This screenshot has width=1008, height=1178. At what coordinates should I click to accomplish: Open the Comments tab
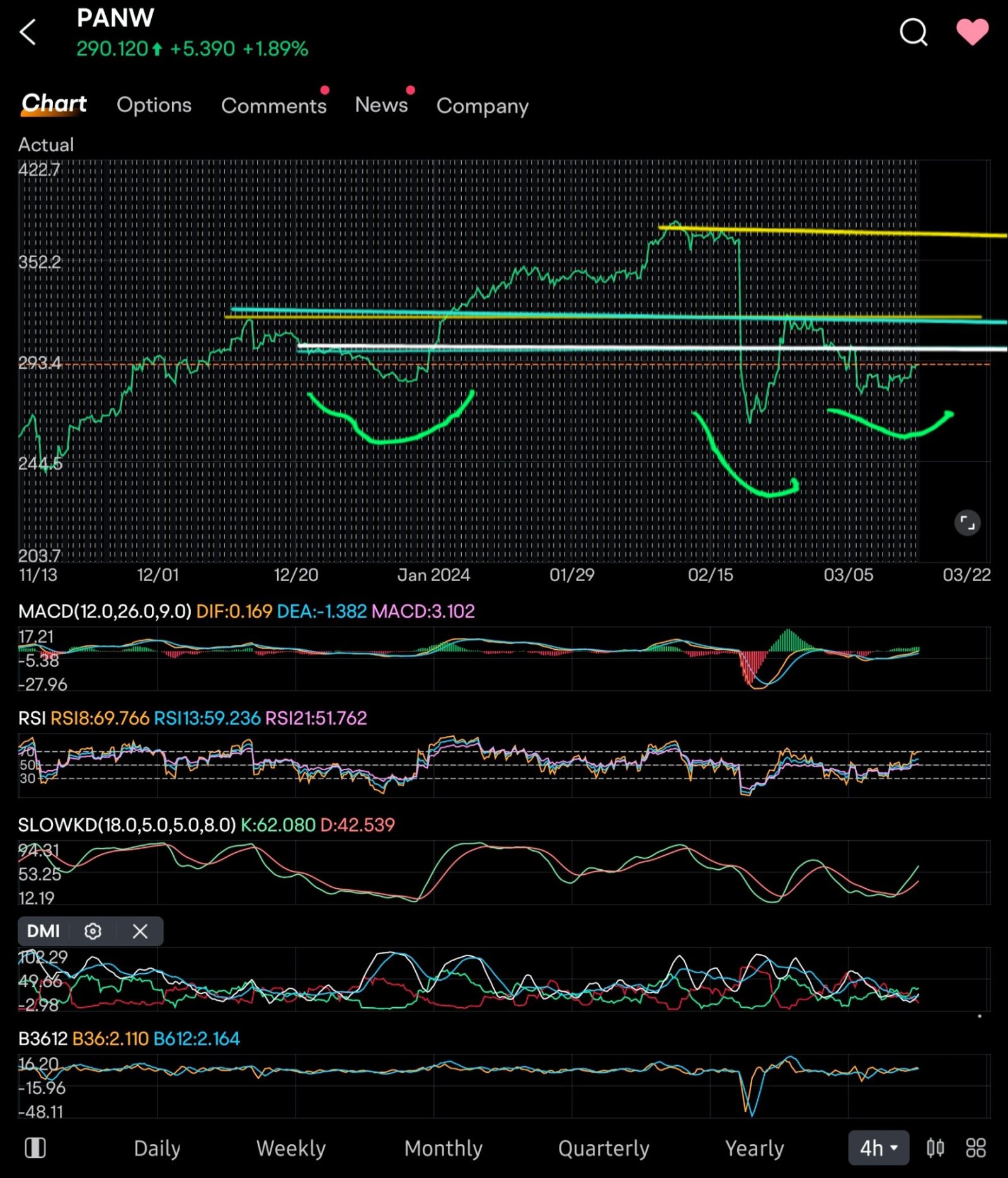(273, 105)
